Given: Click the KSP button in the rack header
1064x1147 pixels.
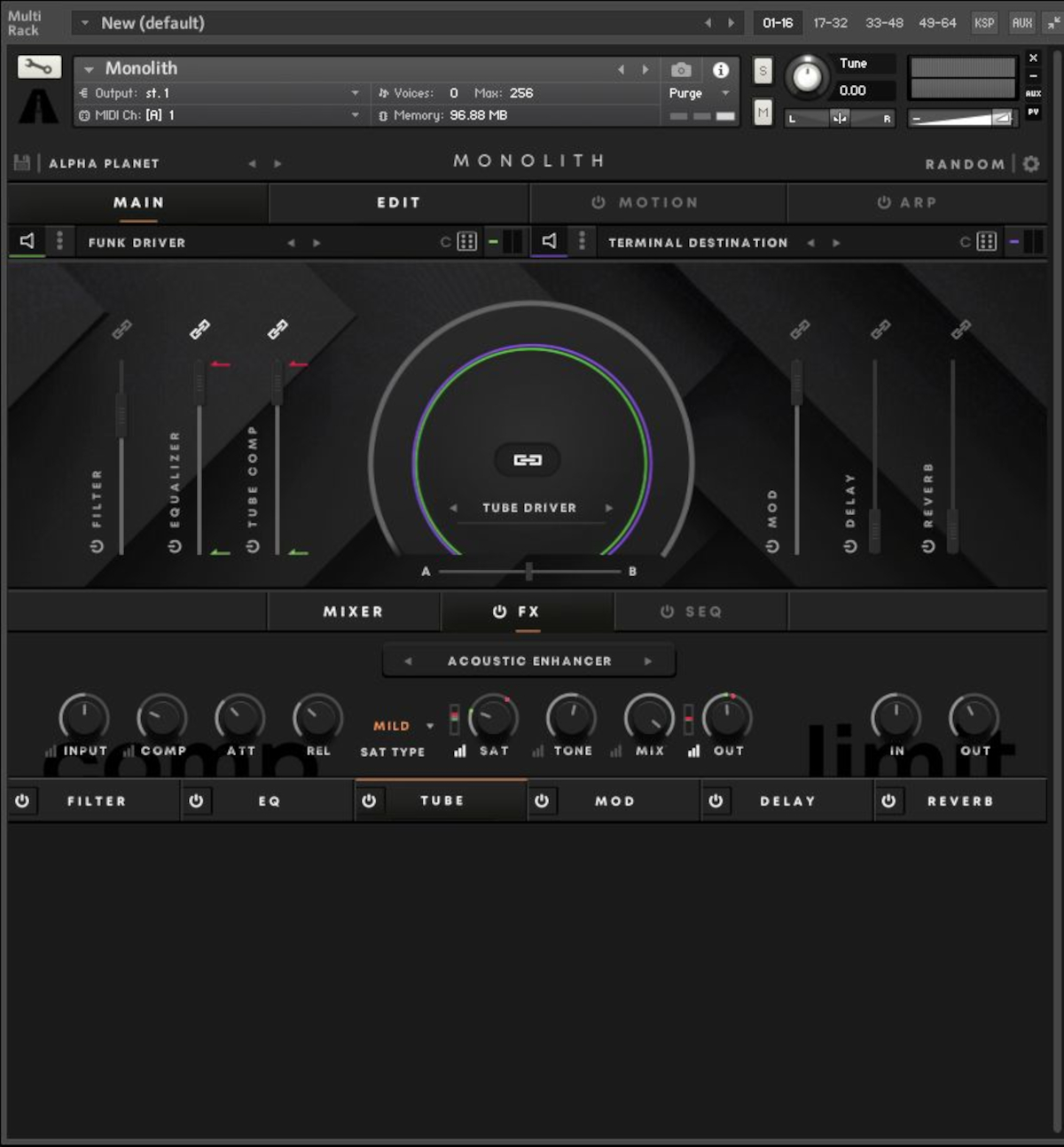Looking at the screenshot, I should click(x=984, y=23).
